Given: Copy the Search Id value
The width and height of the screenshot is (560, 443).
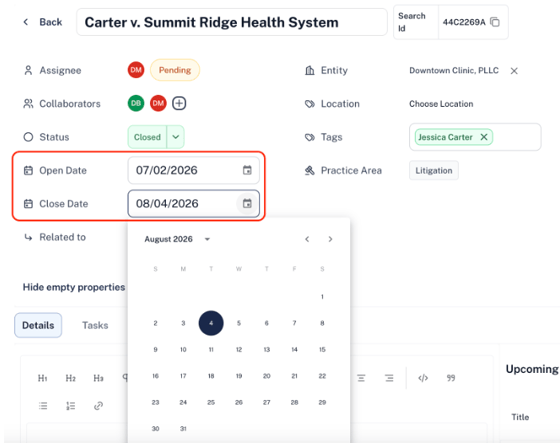Looking at the screenshot, I should pyautogui.click(x=495, y=22).
